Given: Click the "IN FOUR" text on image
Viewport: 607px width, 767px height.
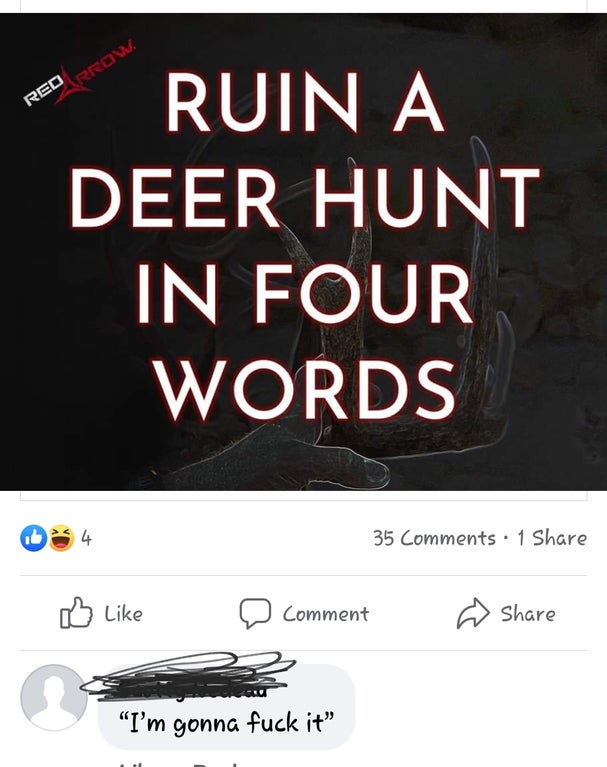Looking at the screenshot, I should click(x=304, y=294).
